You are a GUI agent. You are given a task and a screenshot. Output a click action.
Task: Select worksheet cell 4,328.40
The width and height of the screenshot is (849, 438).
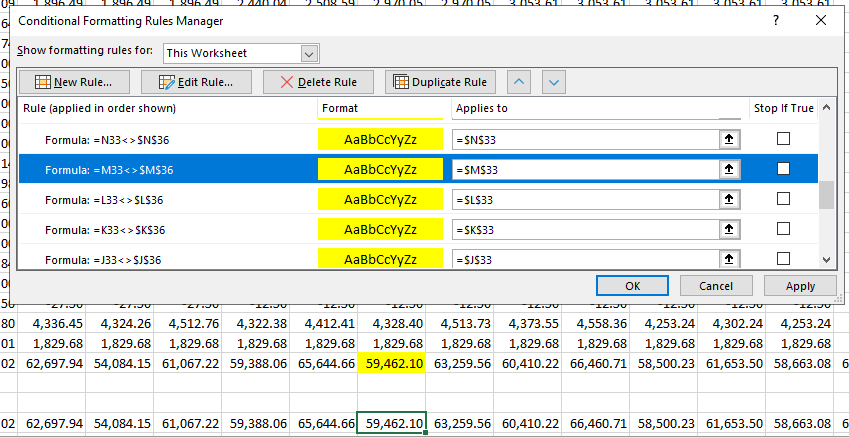pos(392,324)
